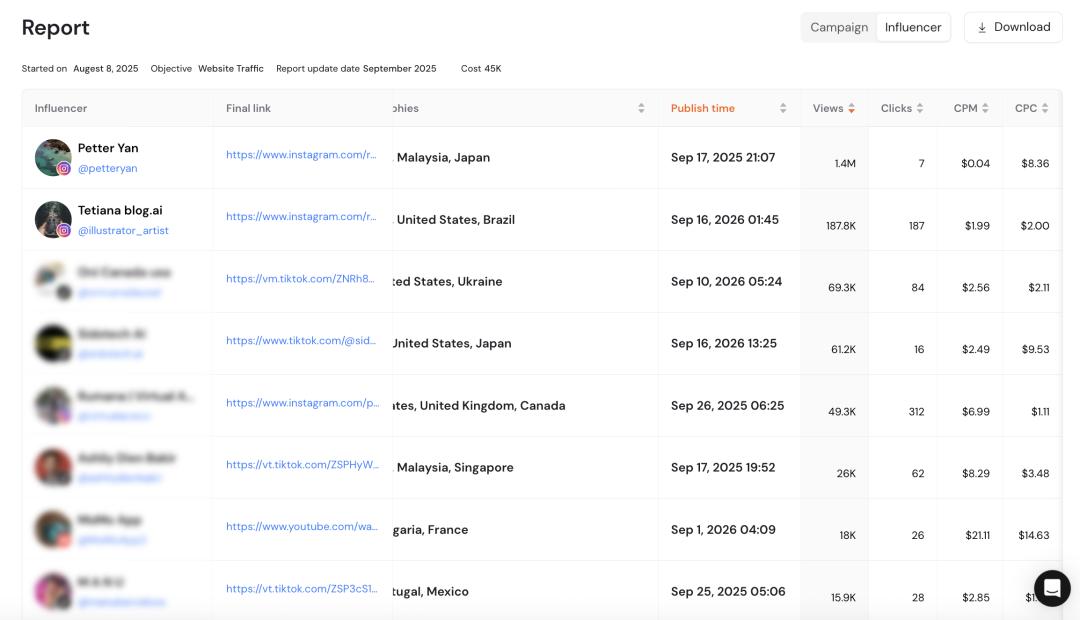Viewport: 1080px width, 620px height.
Task: Open Petter Yan's Instagram final link
Action: 301,155
